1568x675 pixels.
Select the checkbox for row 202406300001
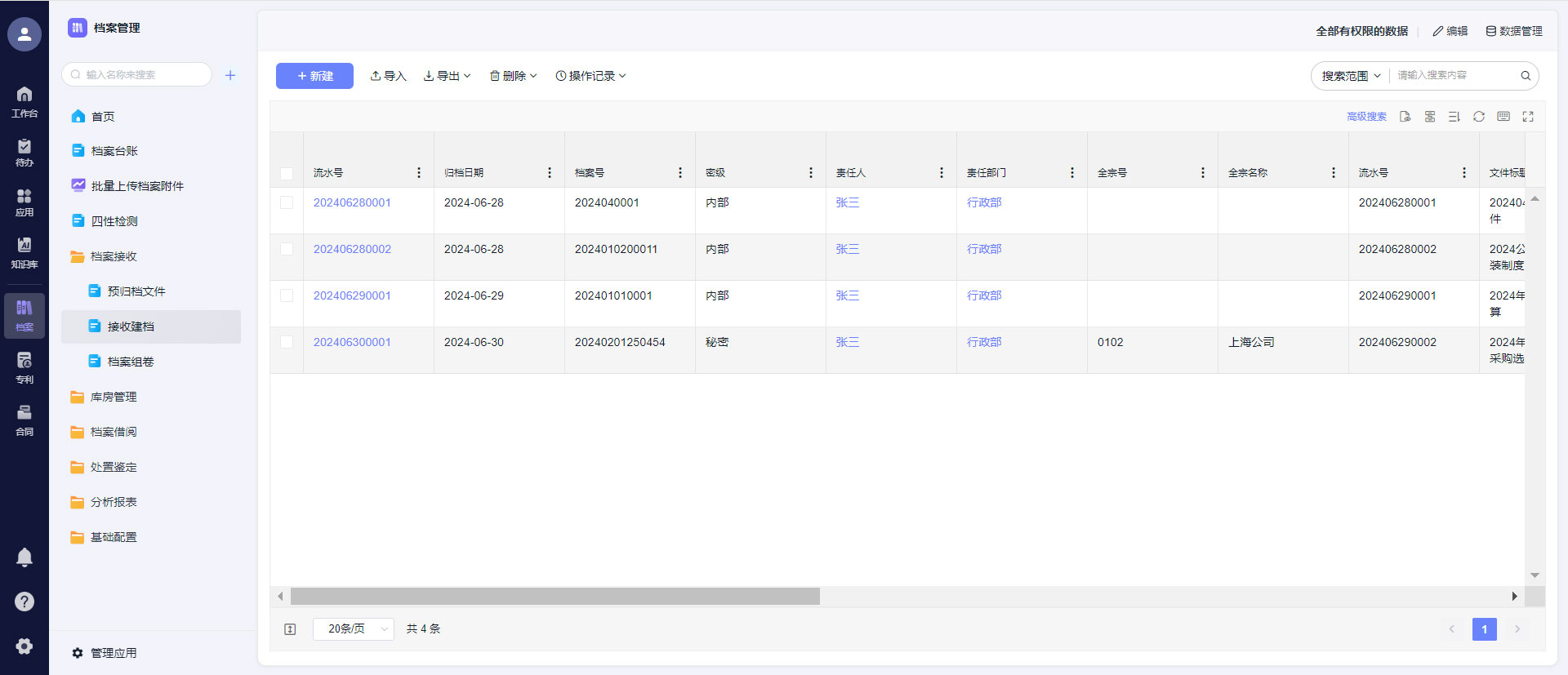pyautogui.click(x=287, y=342)
